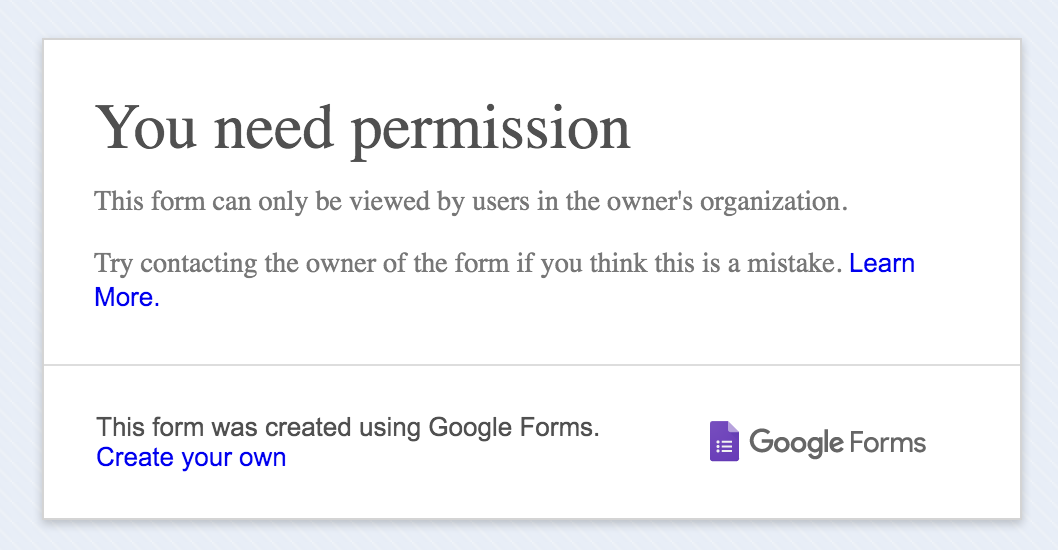Viewport: 1058px width, 550px height.
Task: Click "Google Forms." in the footer sentence
Action: pos(514,428)
